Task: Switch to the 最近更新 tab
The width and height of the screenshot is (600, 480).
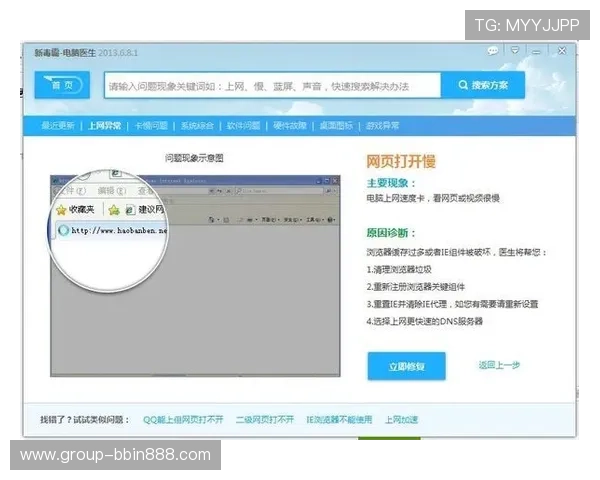Action: [x=58, y=126]
